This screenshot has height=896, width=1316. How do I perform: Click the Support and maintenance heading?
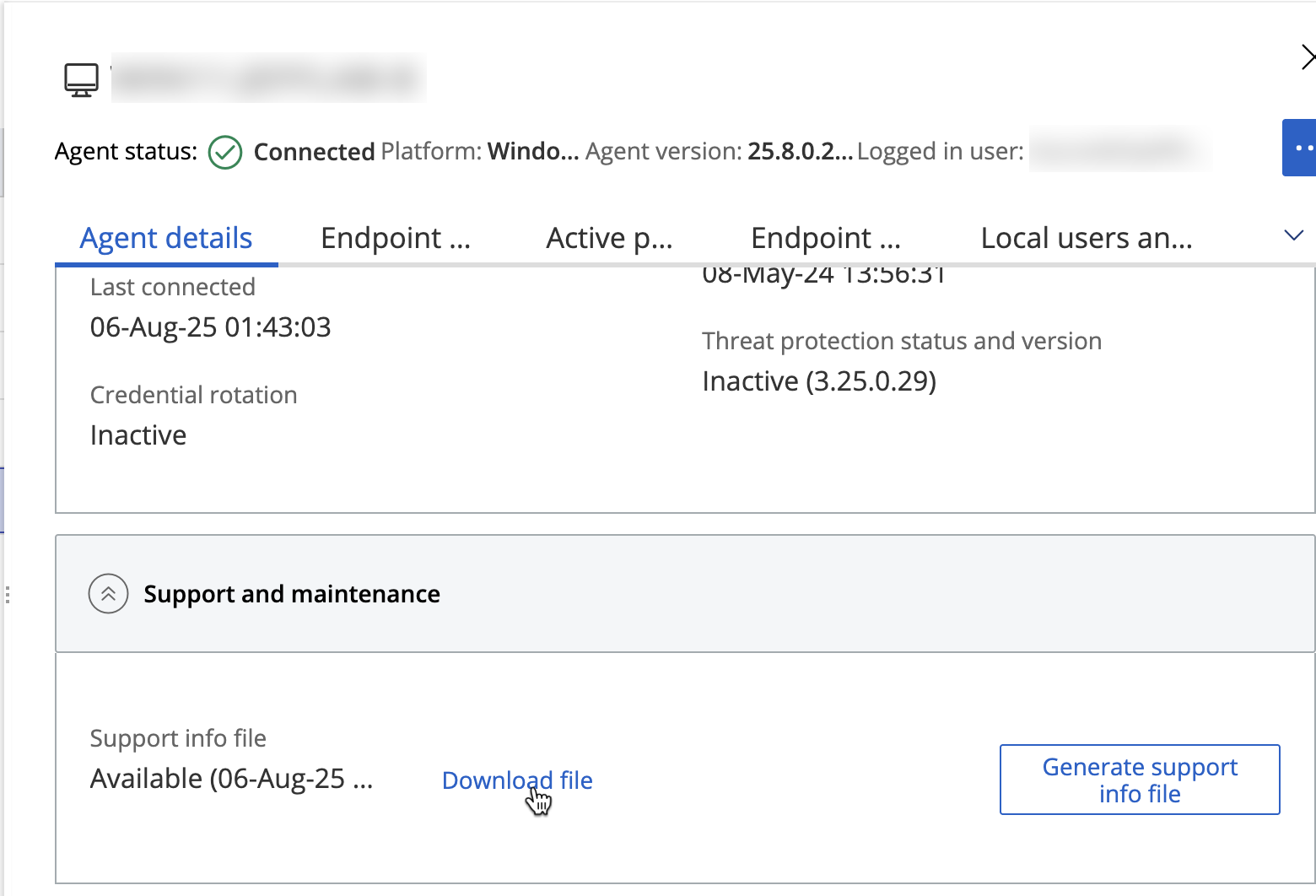click(292, 594)
